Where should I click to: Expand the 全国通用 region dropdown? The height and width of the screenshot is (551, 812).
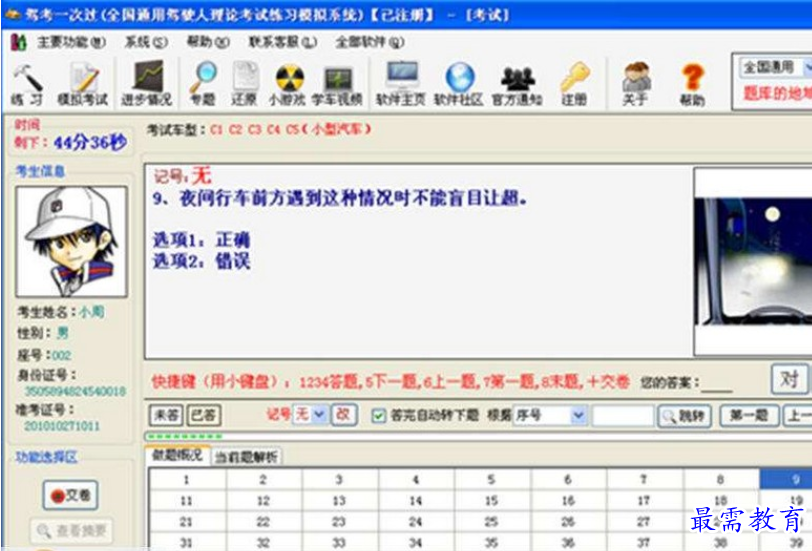pyautogui.click(x=807, y=67)
